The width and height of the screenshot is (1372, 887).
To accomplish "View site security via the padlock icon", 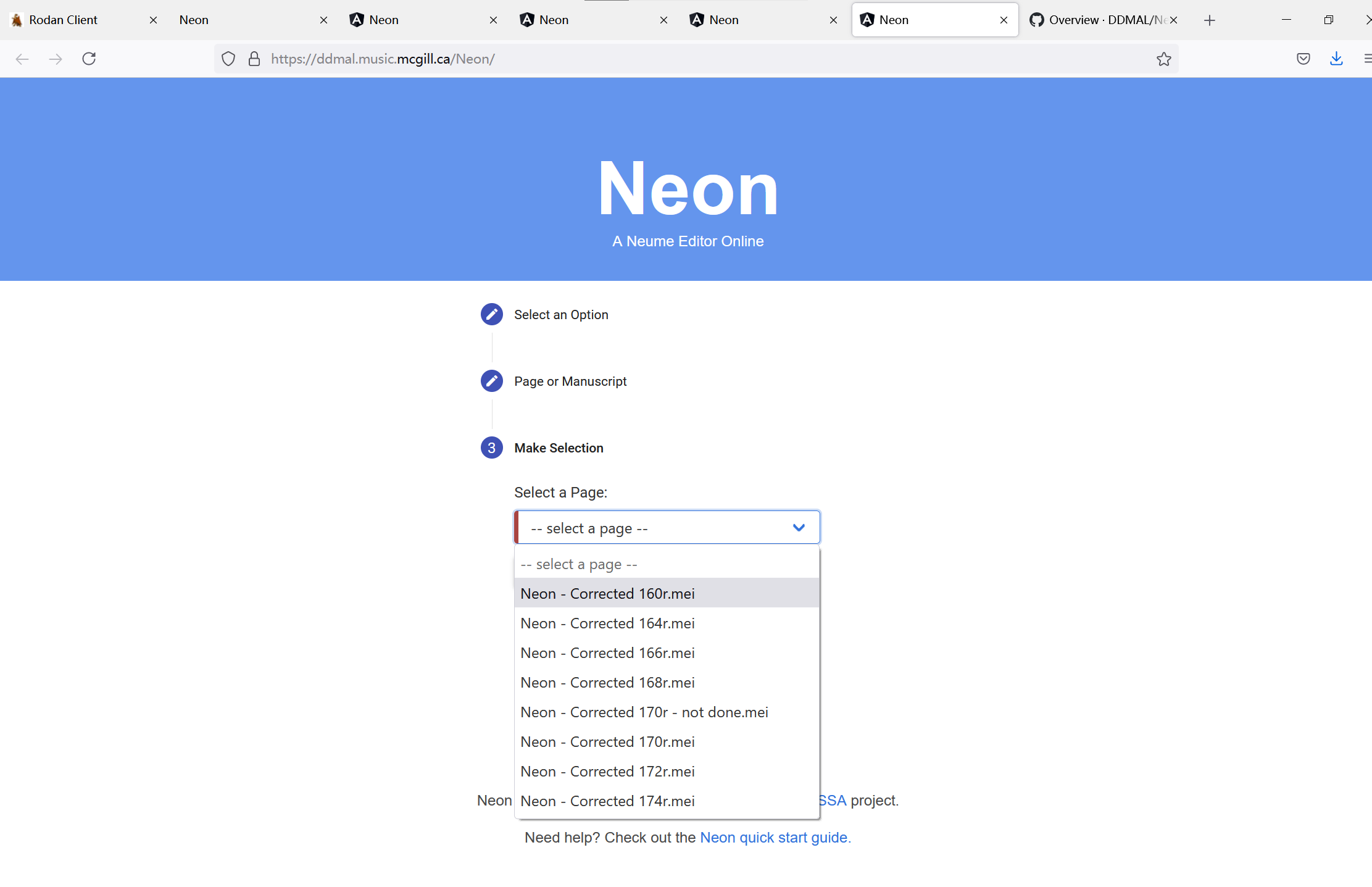I will [254, 59].
